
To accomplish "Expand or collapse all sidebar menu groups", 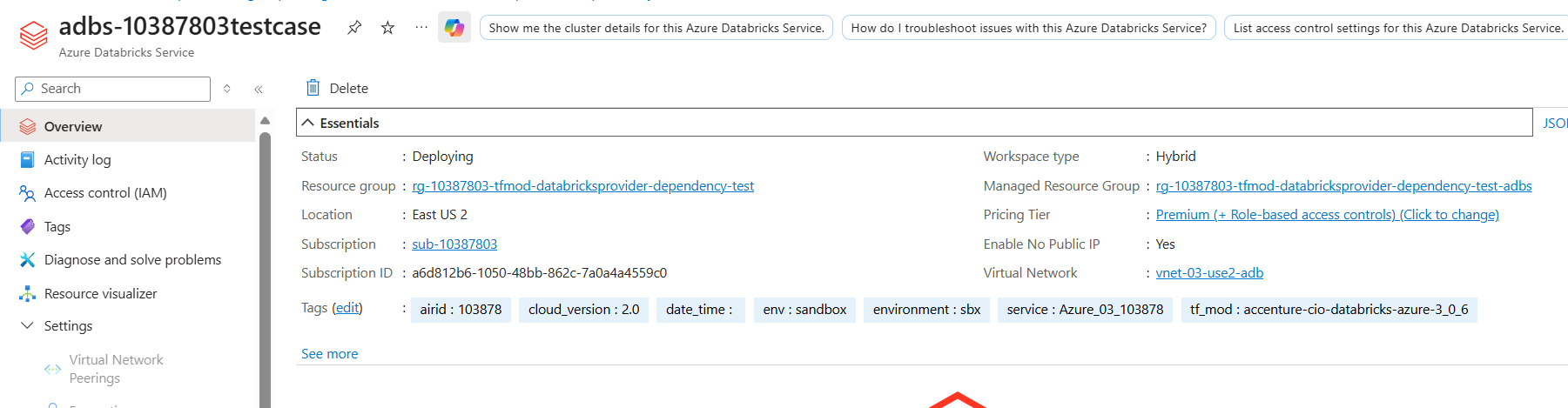I will pos(227,89).
